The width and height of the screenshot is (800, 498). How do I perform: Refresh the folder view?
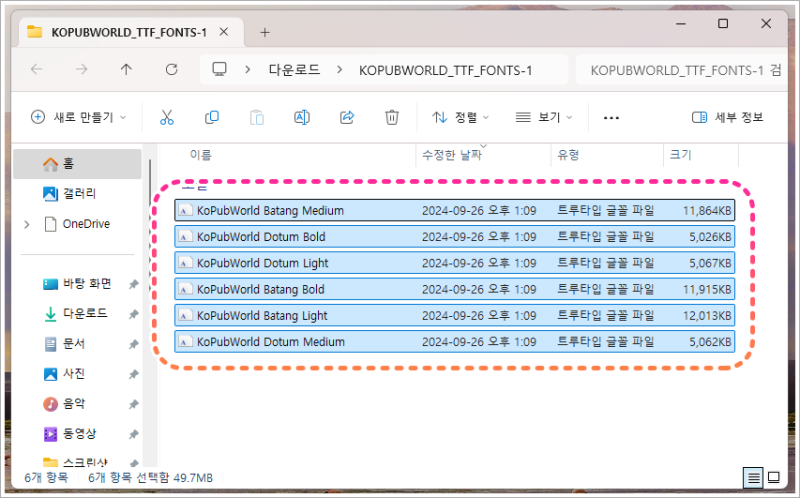click(171, 69)
